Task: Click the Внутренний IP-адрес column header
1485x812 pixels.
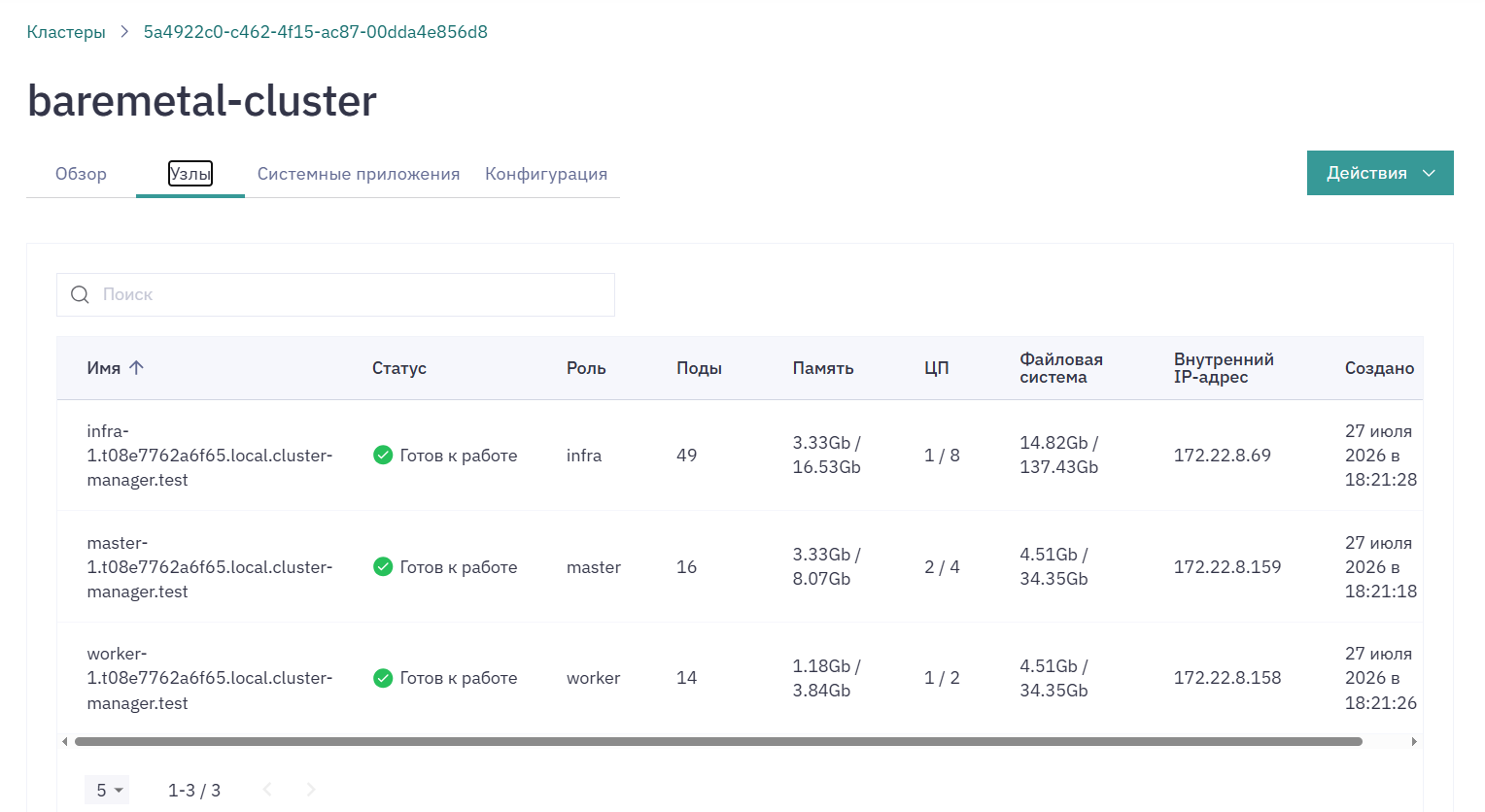Action: tap(1224, 368)
